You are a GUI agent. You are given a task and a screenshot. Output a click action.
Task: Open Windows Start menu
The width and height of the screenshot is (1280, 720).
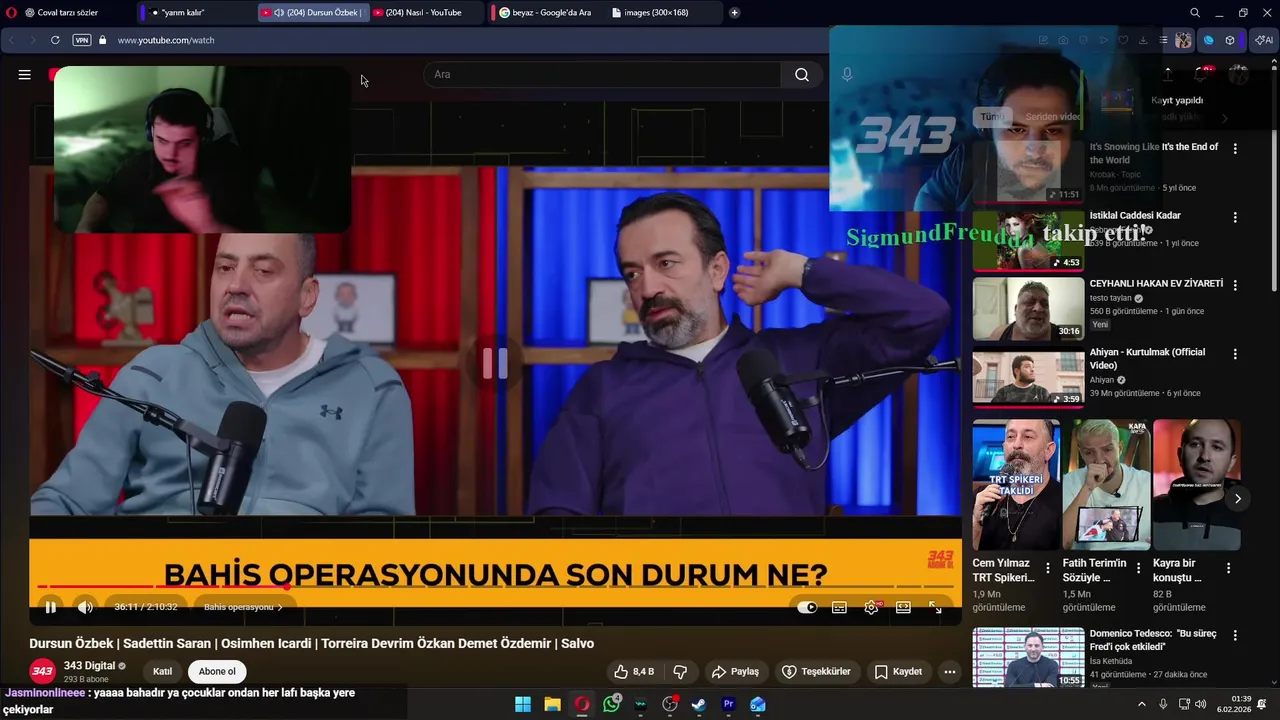tap(523, 704)
